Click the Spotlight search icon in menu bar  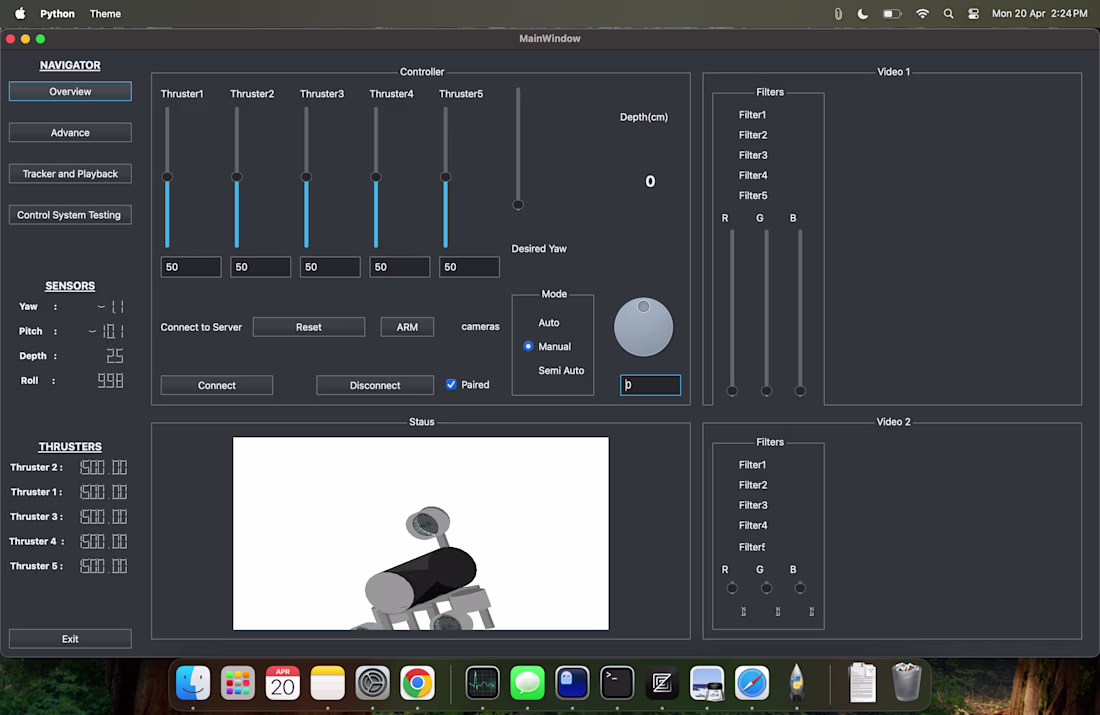pyautogui.click(x=948, y=14)
